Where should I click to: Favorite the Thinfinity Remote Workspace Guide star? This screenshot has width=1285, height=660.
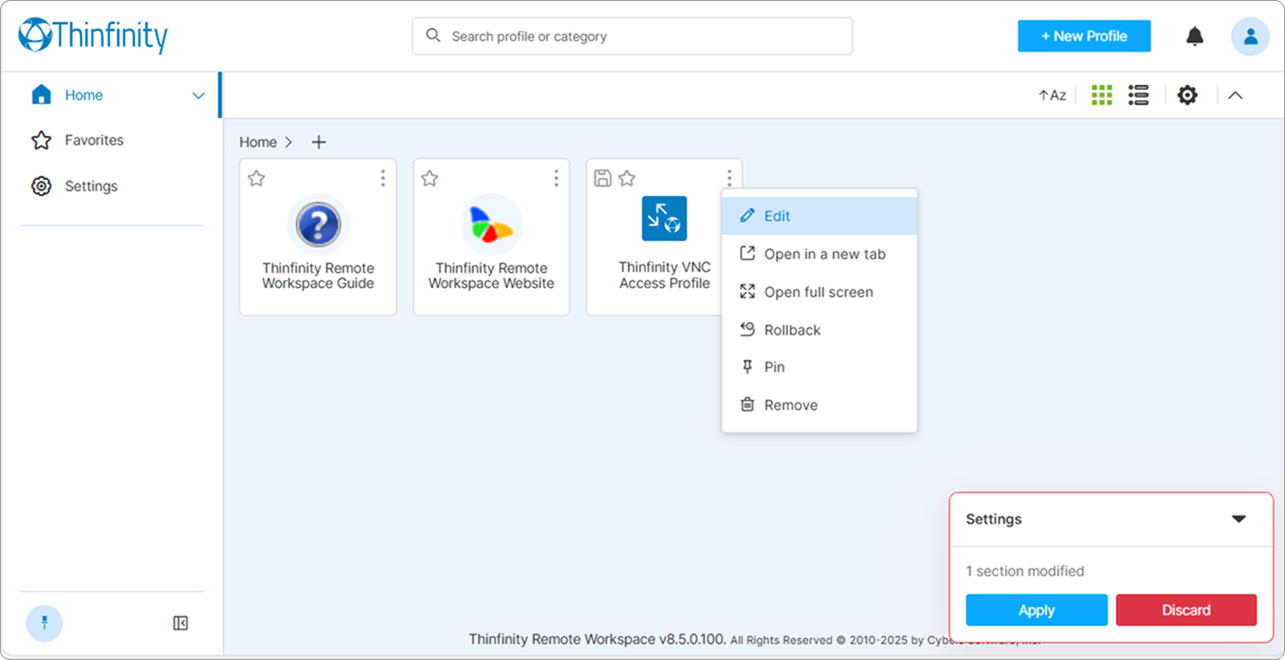pos(256,178)
